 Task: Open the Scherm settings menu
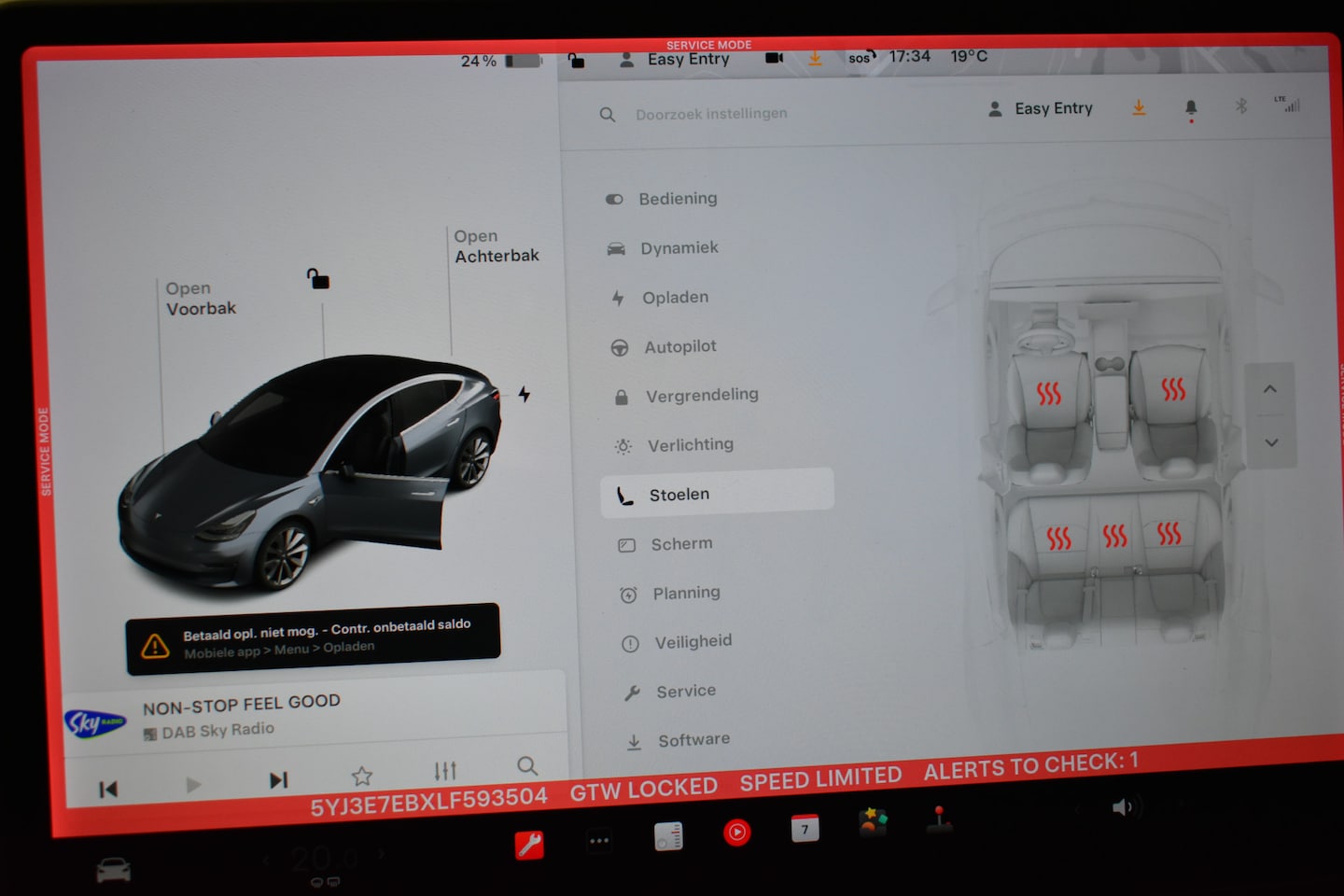pyautogui.click(x=665, y=544)
